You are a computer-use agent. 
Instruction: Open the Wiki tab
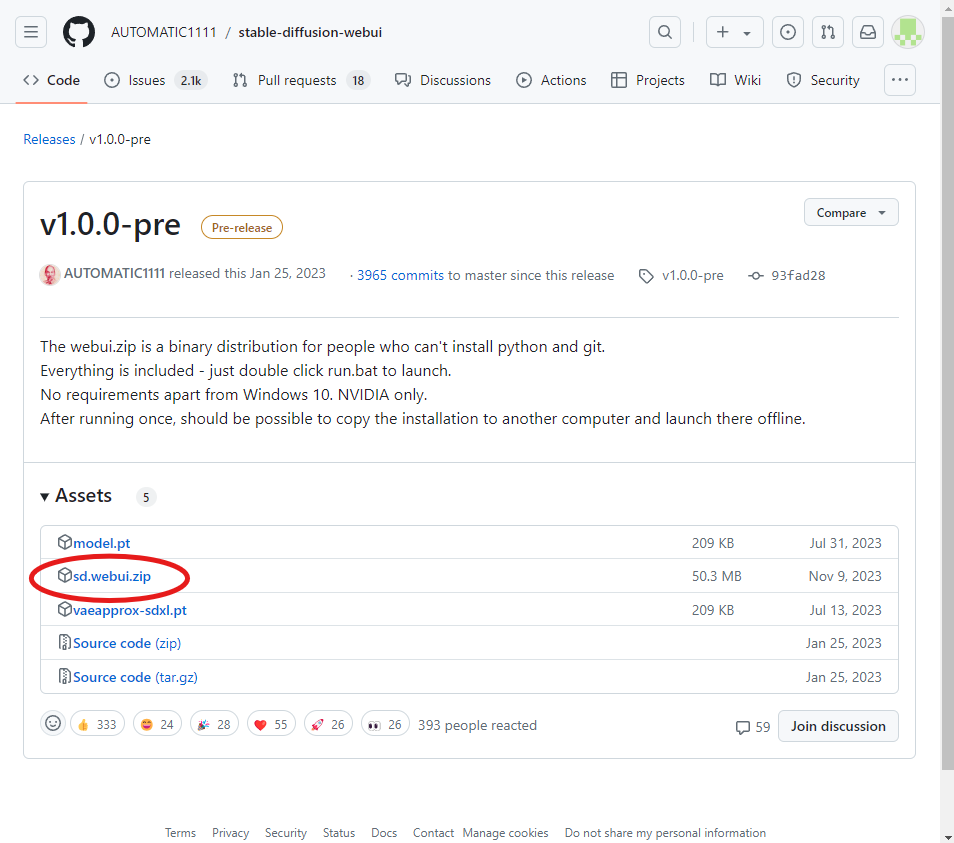point(736,80)
